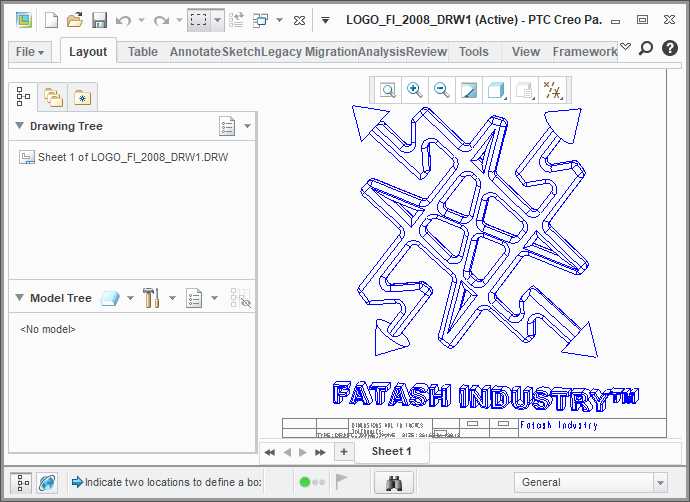Open the Model Tree settings dropdown arrow
Image resolution: width=690 pixels, height=502 pixels.
pos(172,298)
